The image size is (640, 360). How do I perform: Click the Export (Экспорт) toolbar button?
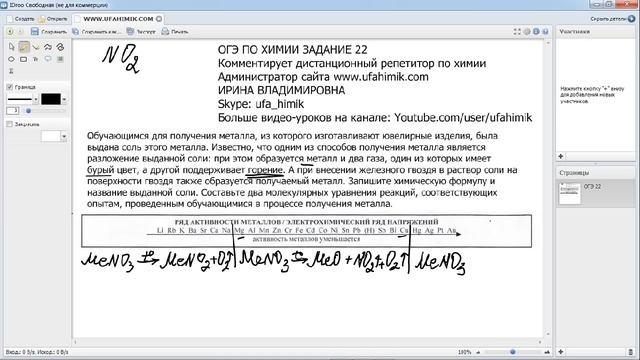(141, 31)
